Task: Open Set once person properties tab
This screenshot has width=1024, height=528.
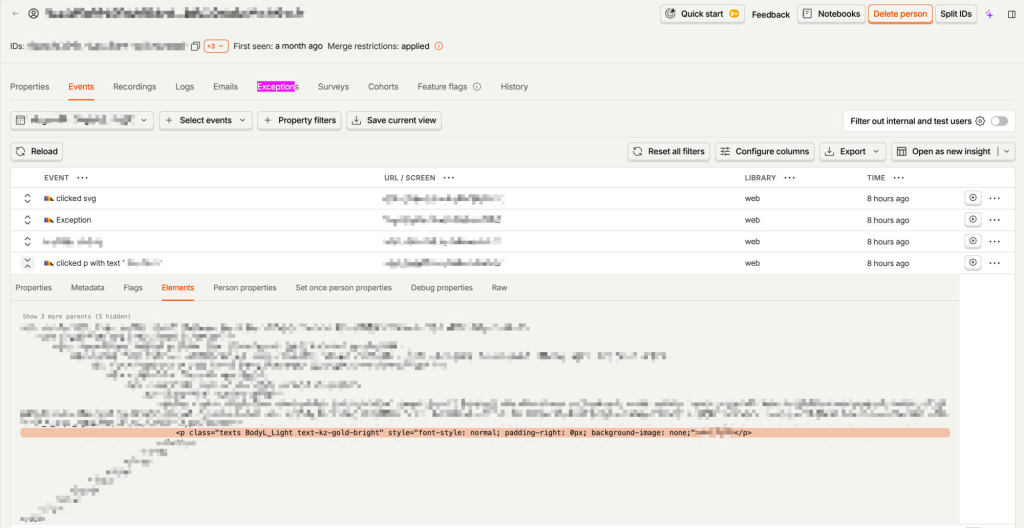Action: tap(344, 288)
